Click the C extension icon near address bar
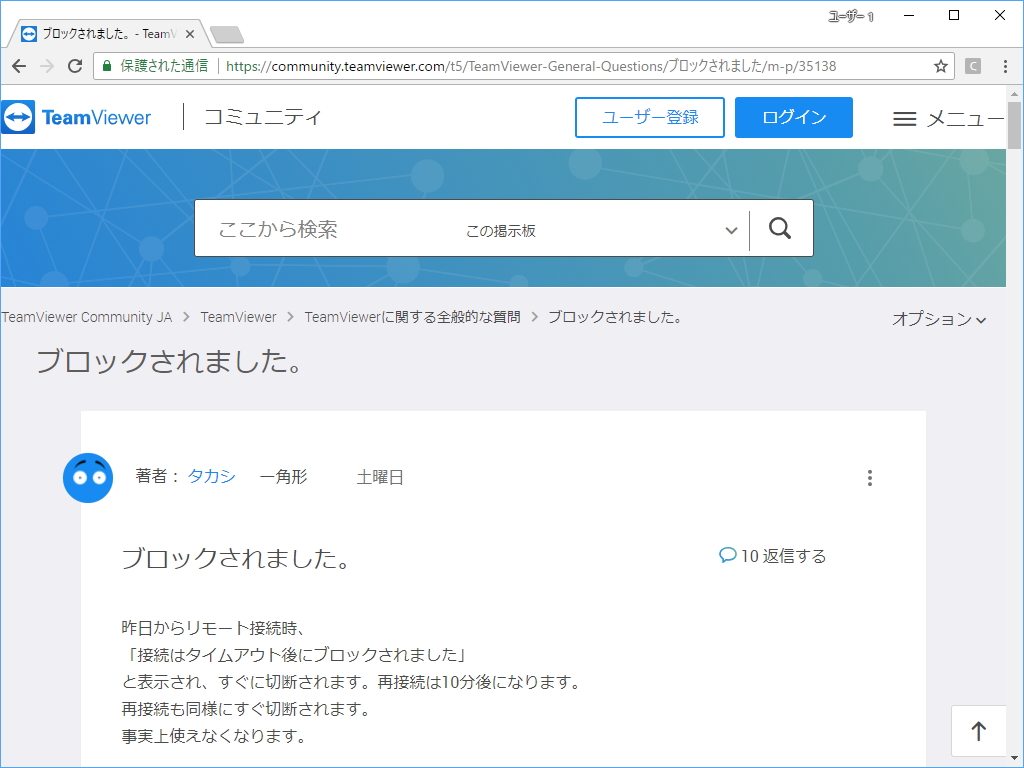 coord(972,66)
